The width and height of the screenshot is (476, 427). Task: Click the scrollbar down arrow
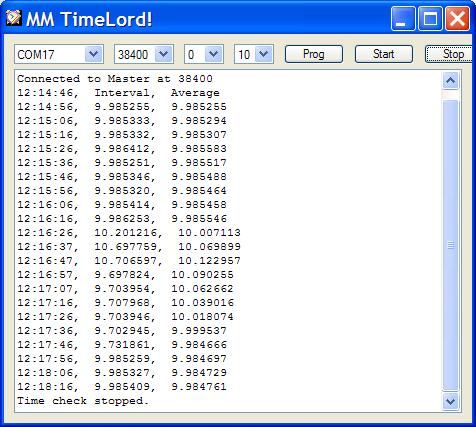tap(450, 401)
